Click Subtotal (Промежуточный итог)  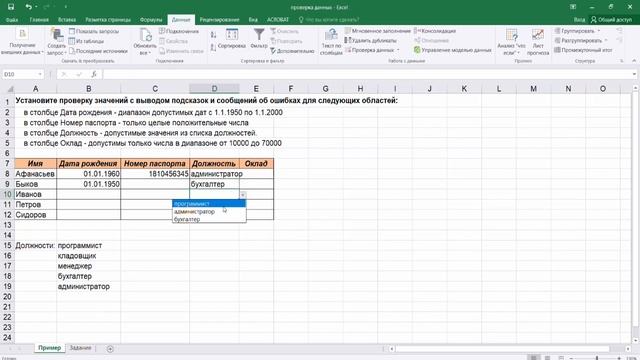(x=583, y=50)
